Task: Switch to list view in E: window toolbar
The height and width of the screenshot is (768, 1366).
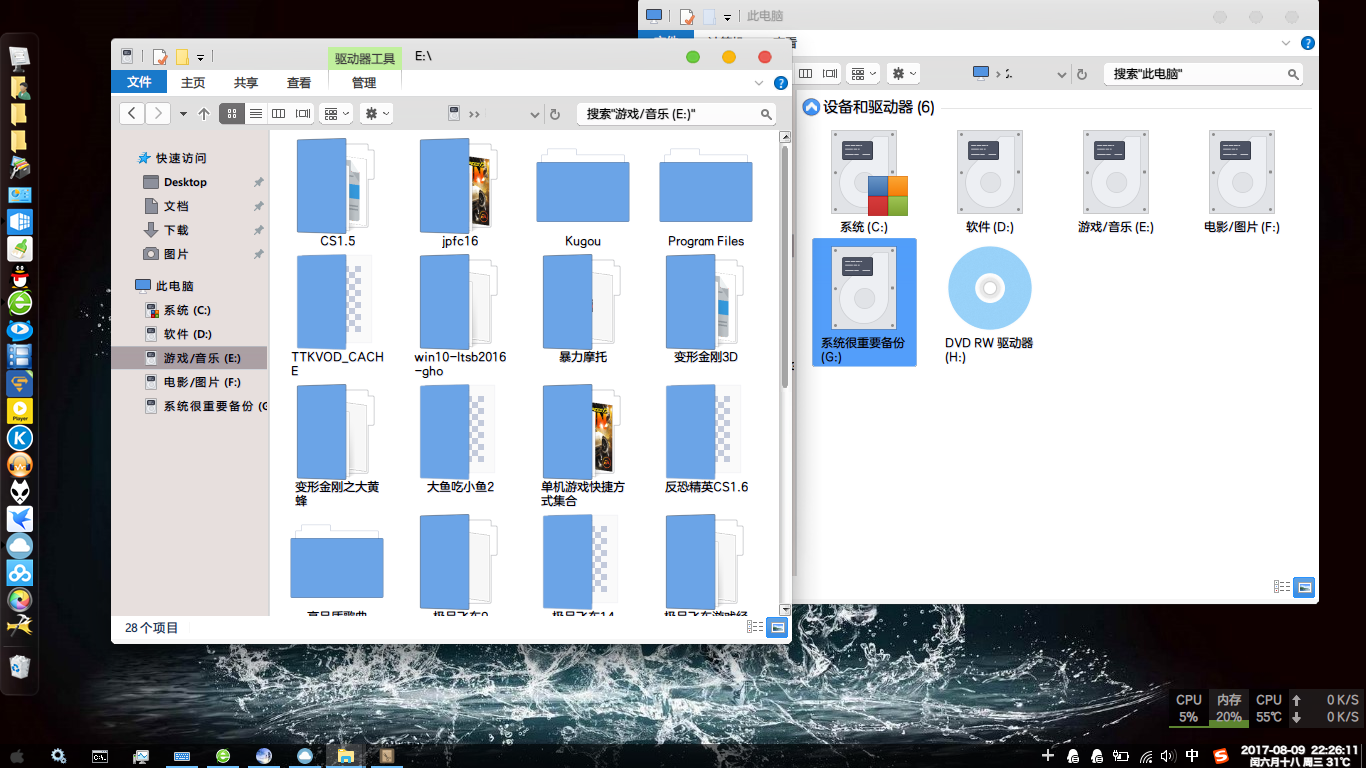Action: point(256,114)
